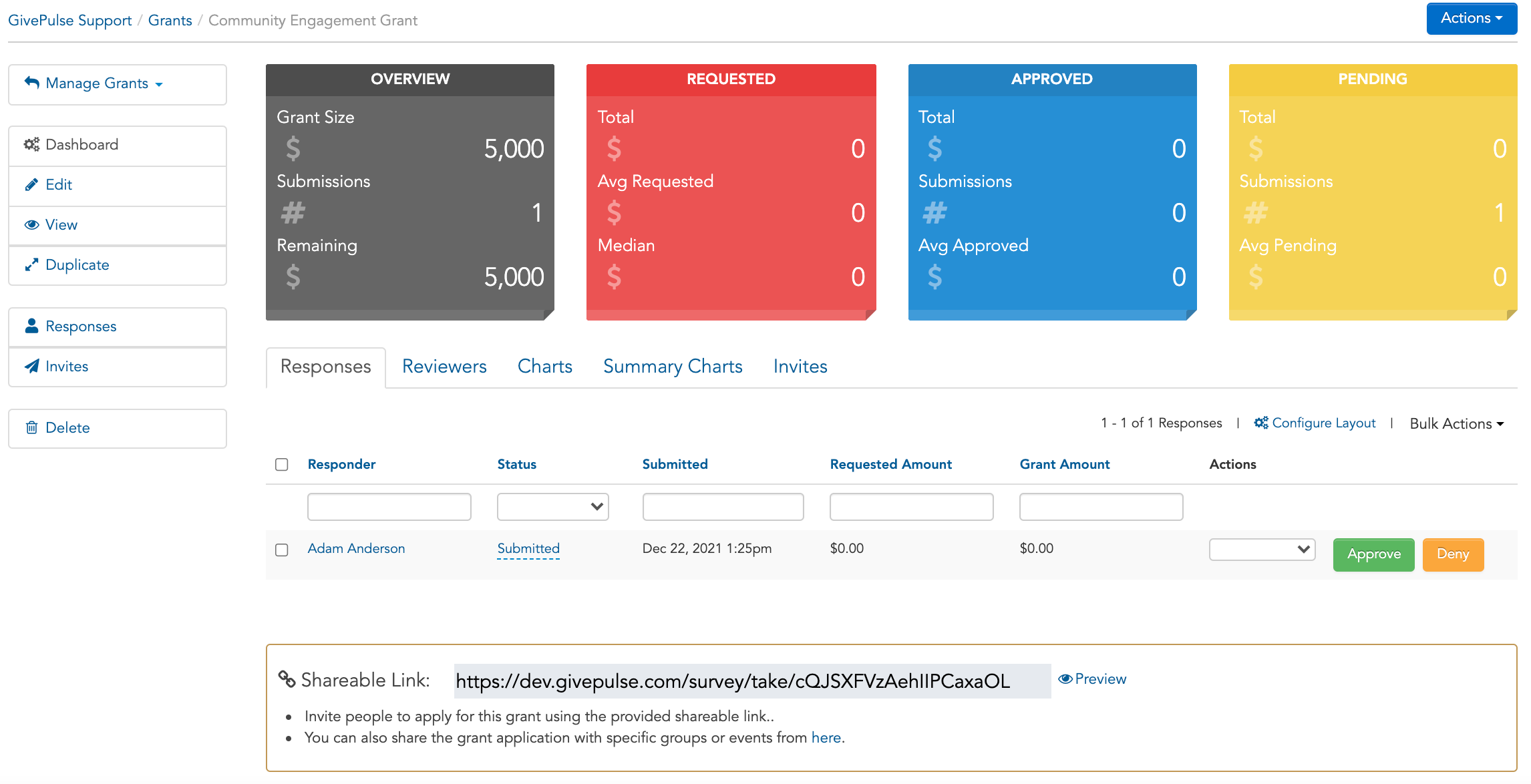Click the View eye icon in sidebar
The width and height of the screenshot is (1531, 784).
31,225
